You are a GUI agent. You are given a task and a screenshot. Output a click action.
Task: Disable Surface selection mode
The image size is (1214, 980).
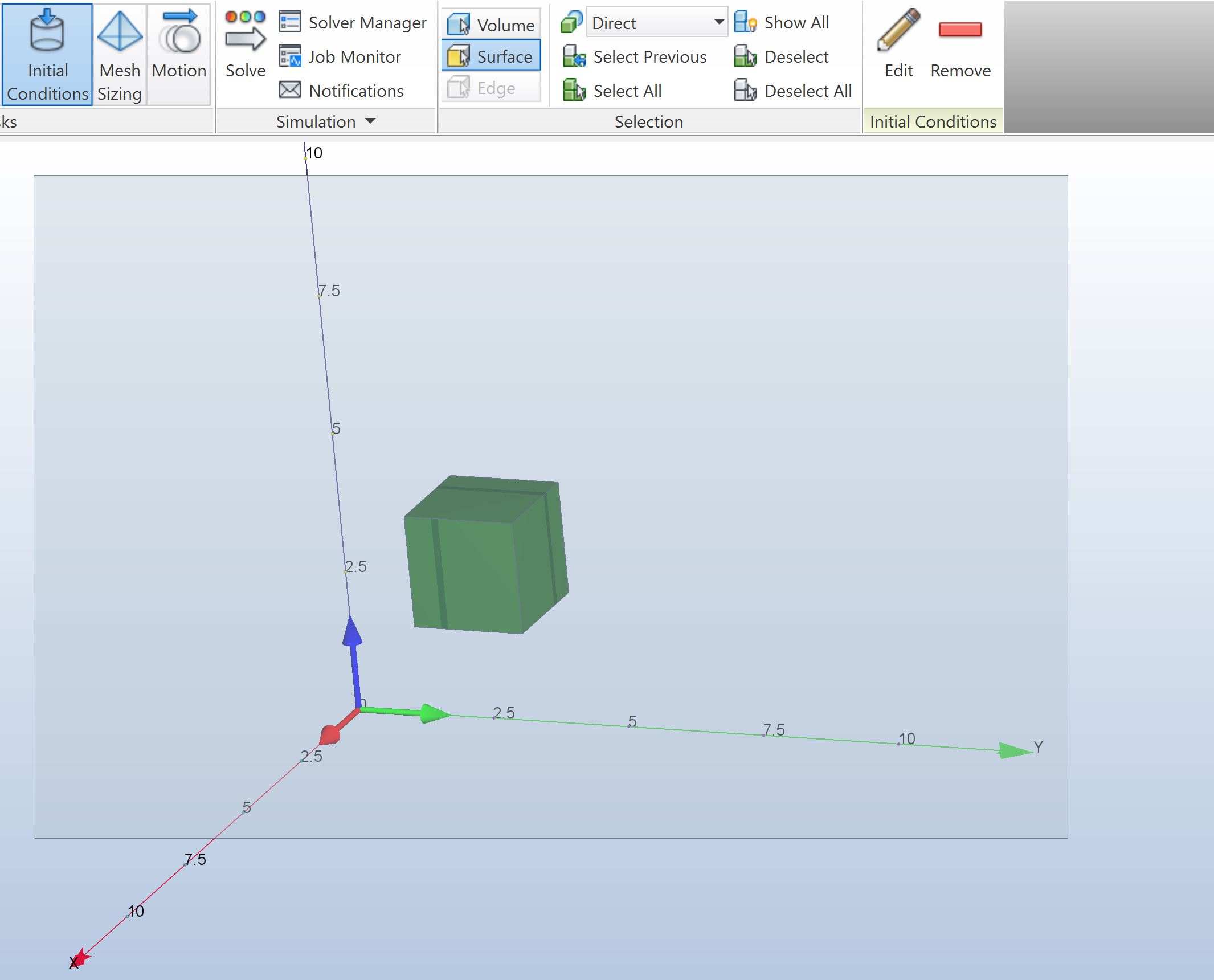pos(490,56)
